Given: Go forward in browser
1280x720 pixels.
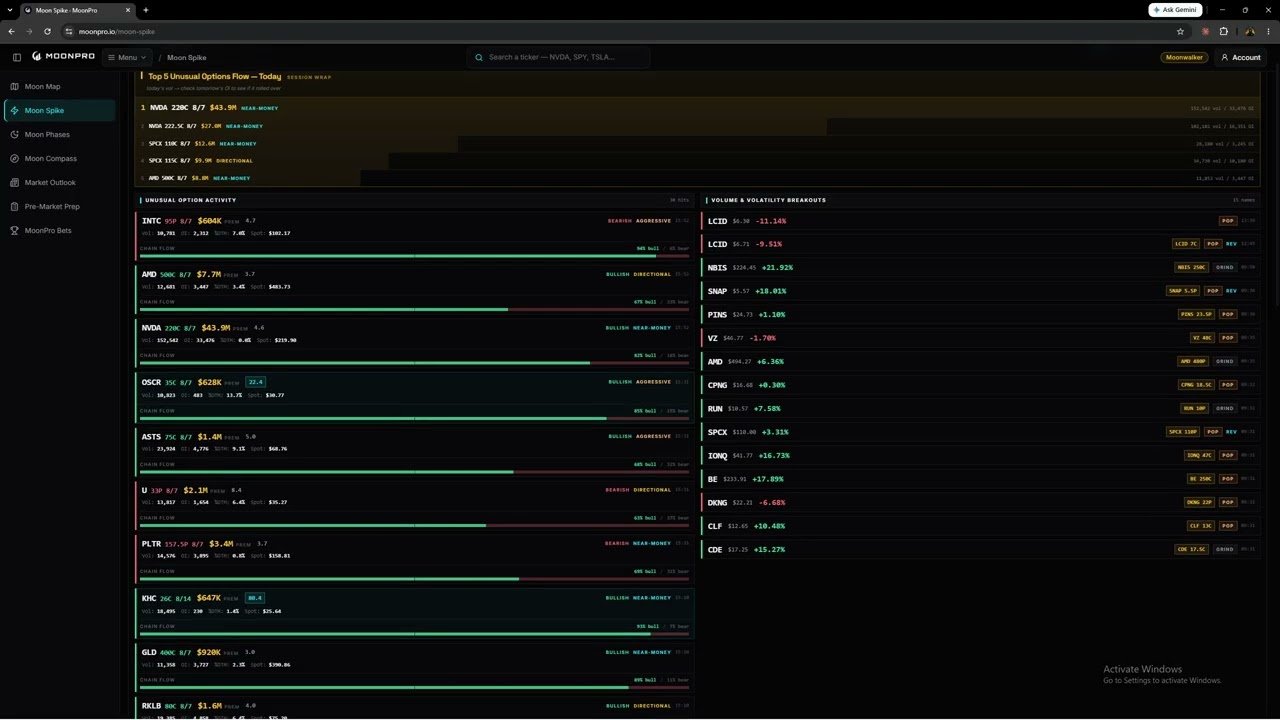Looking at the screenshot, I should 29,31.
